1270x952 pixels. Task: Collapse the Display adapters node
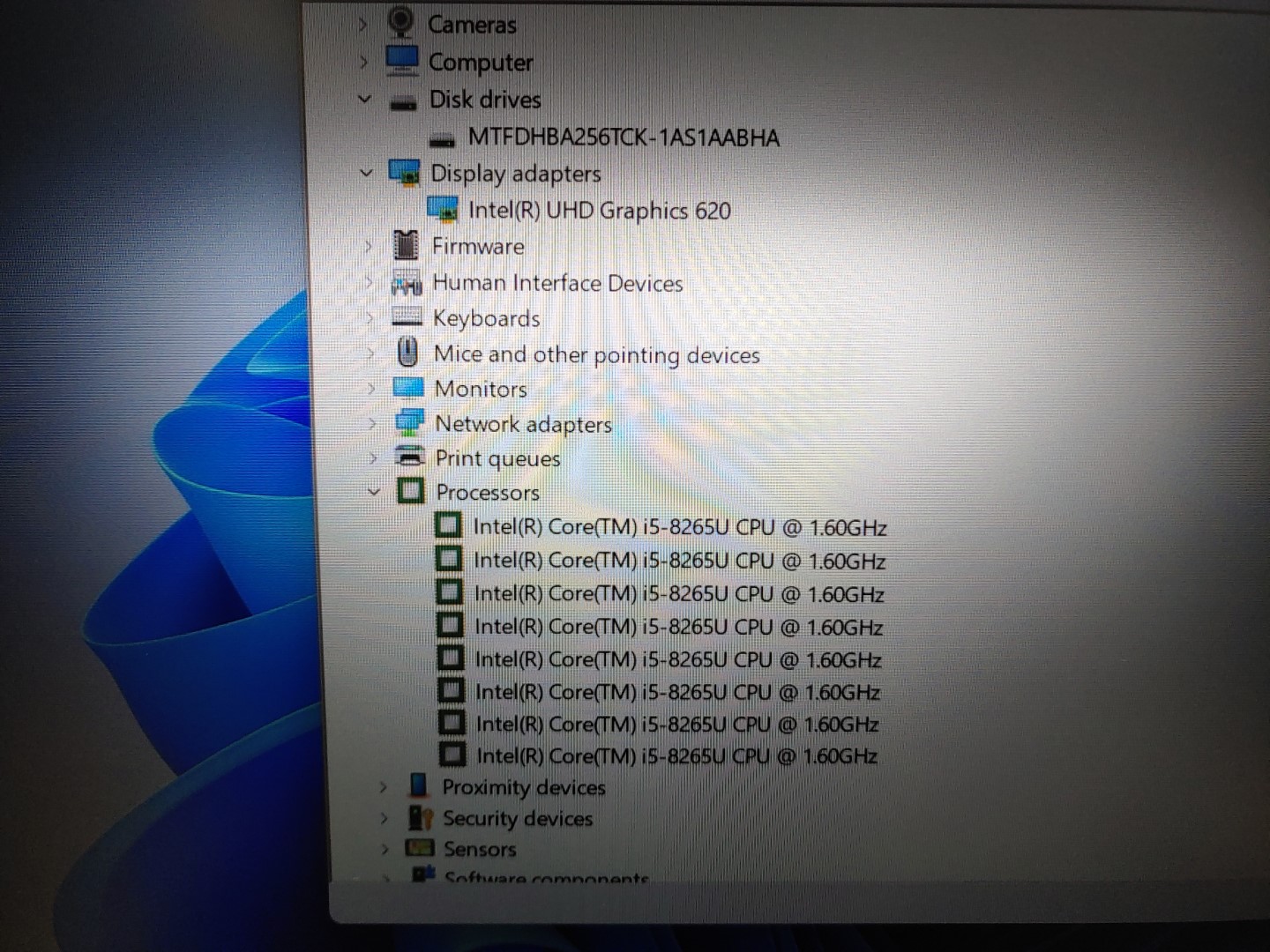(366, 174)
